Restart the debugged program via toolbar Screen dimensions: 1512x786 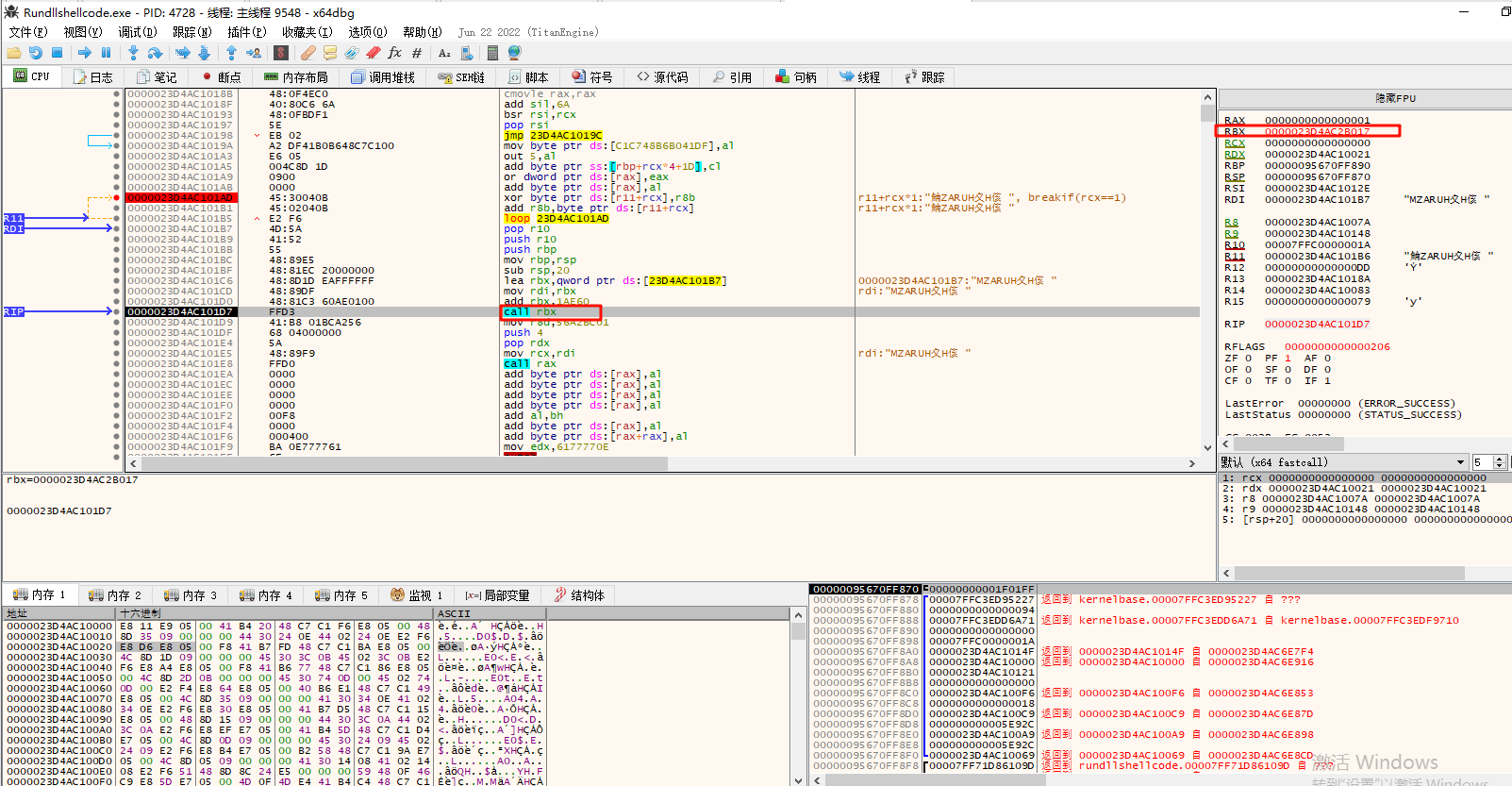35,53
